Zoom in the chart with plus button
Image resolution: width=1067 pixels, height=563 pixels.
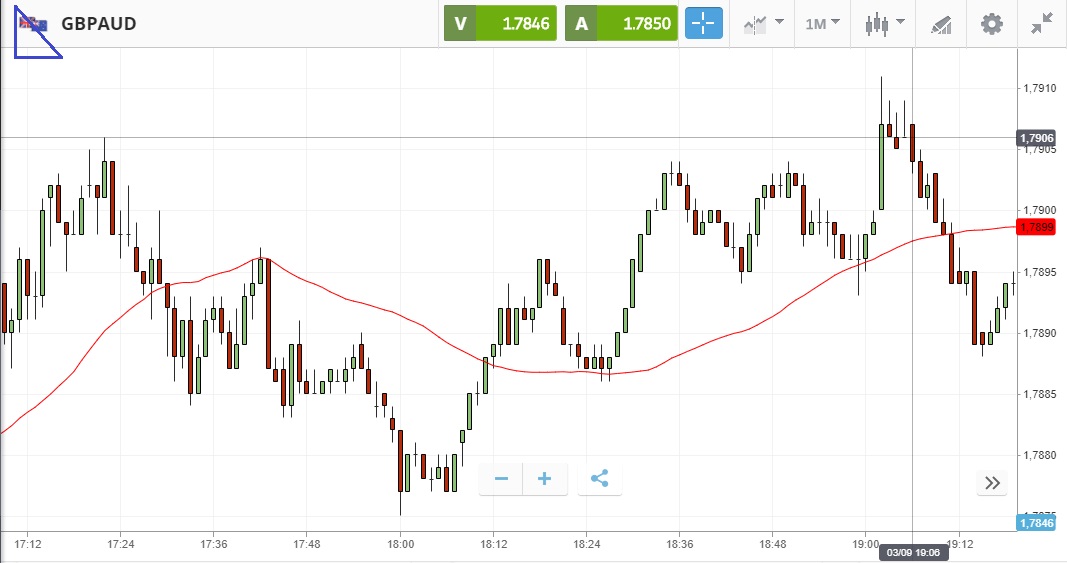545,479
